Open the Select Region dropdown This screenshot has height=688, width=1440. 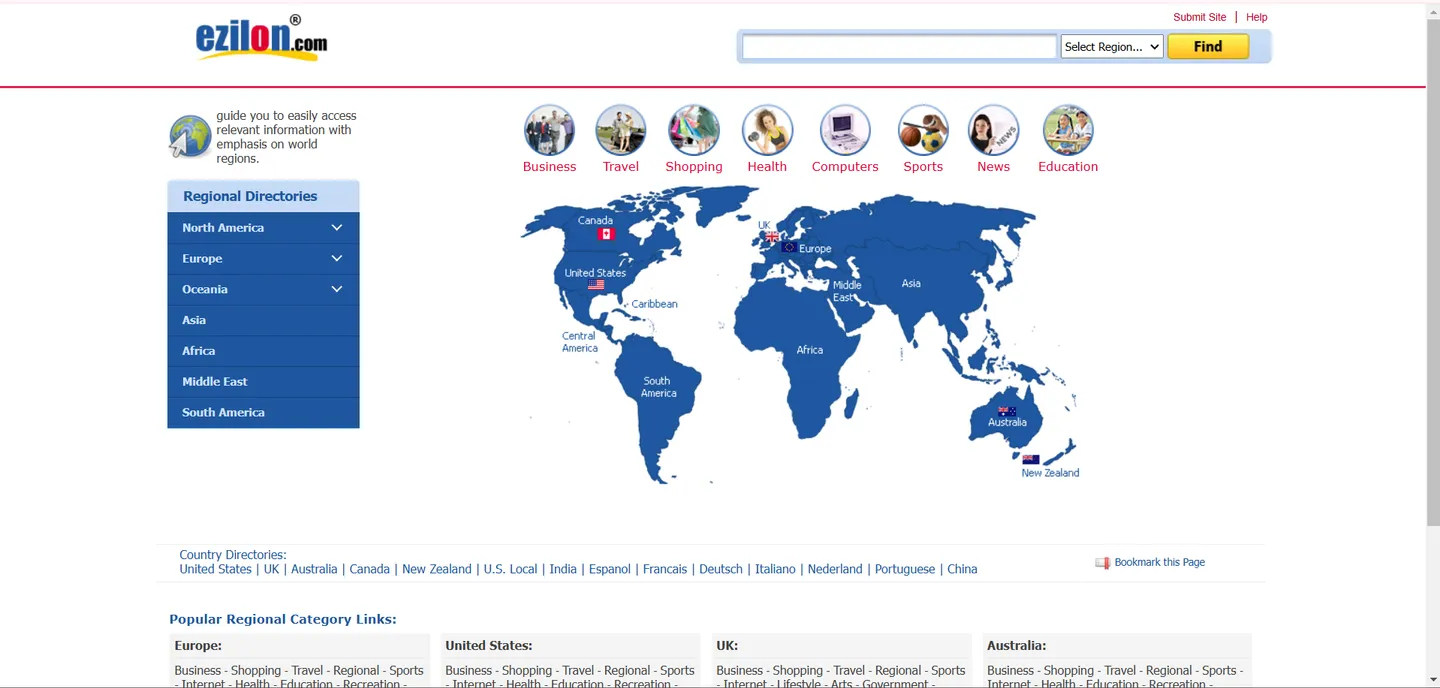tap(1112, 46)
